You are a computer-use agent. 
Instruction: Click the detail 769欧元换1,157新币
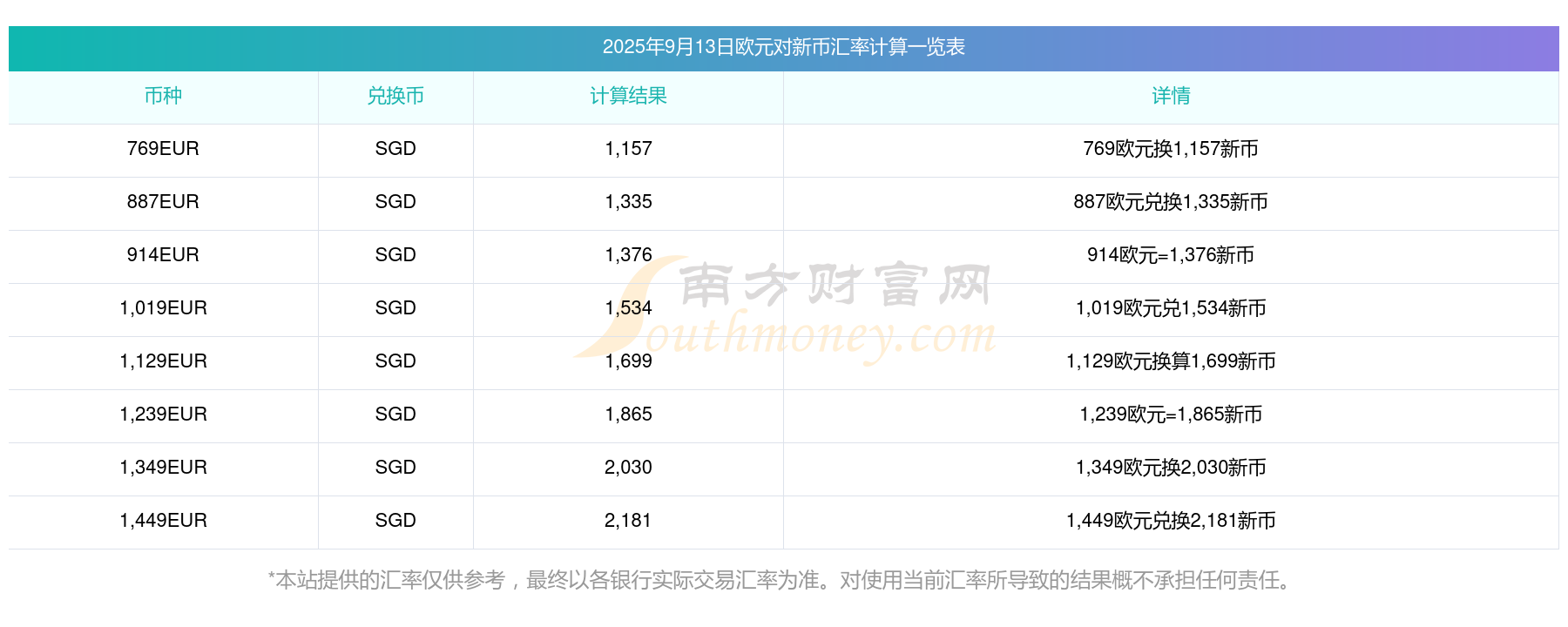(1171, 149)
